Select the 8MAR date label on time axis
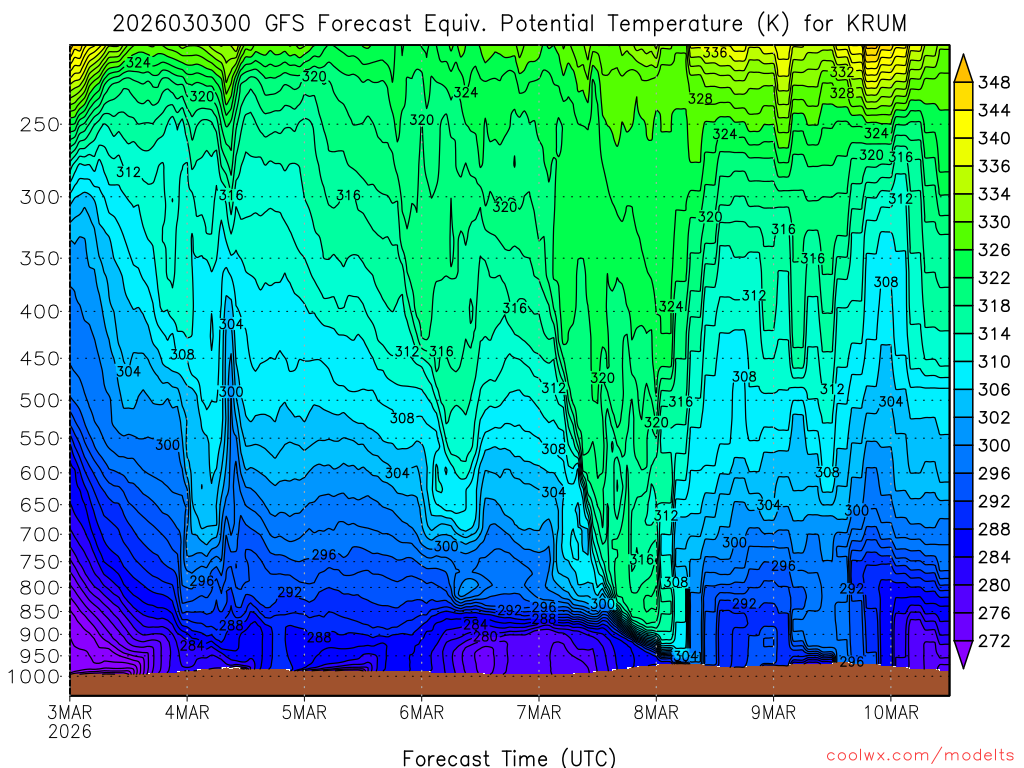This screenshot has width=1024, height=768. coord(656,712)
